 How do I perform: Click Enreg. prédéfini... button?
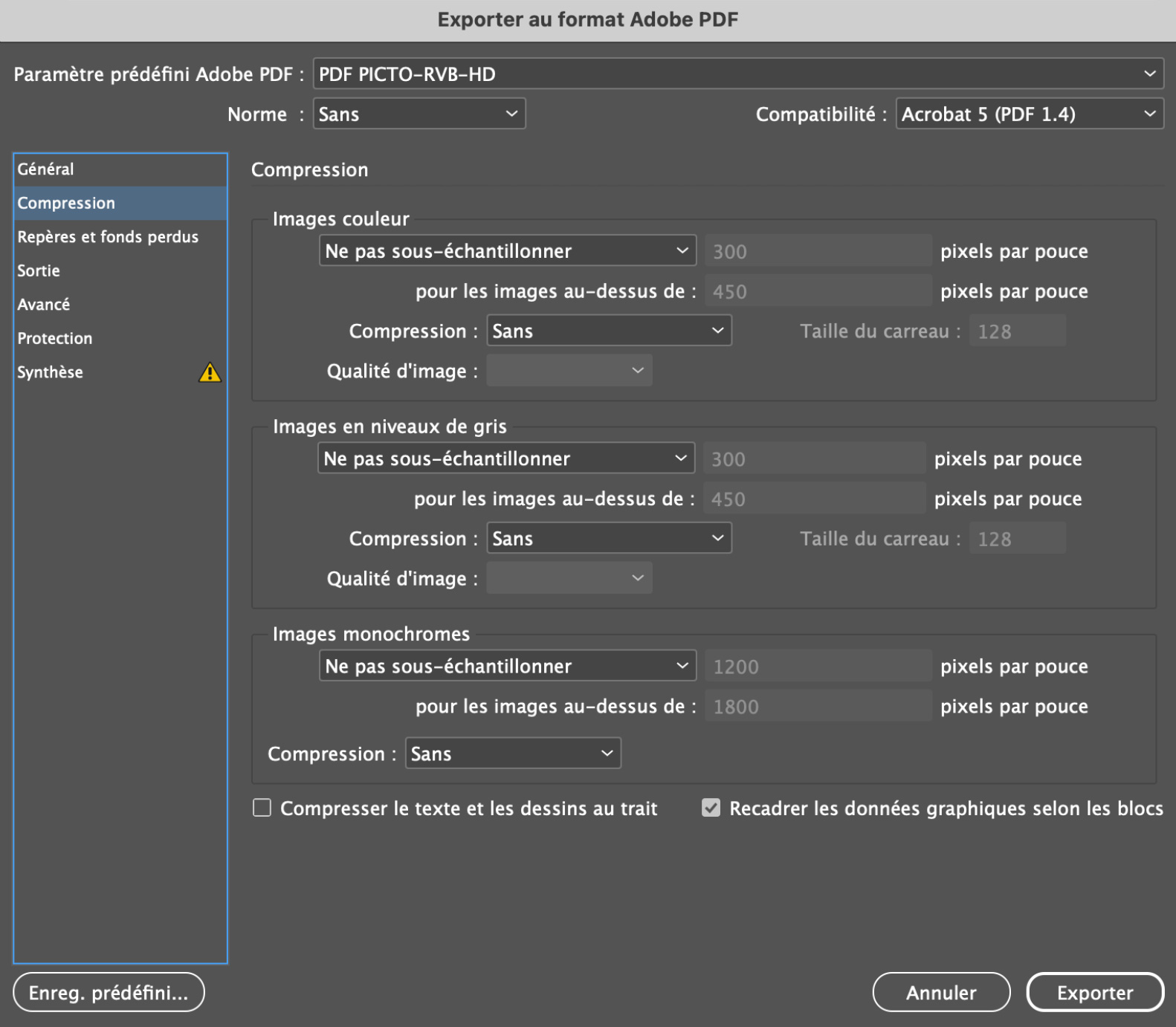pos(109,993)
